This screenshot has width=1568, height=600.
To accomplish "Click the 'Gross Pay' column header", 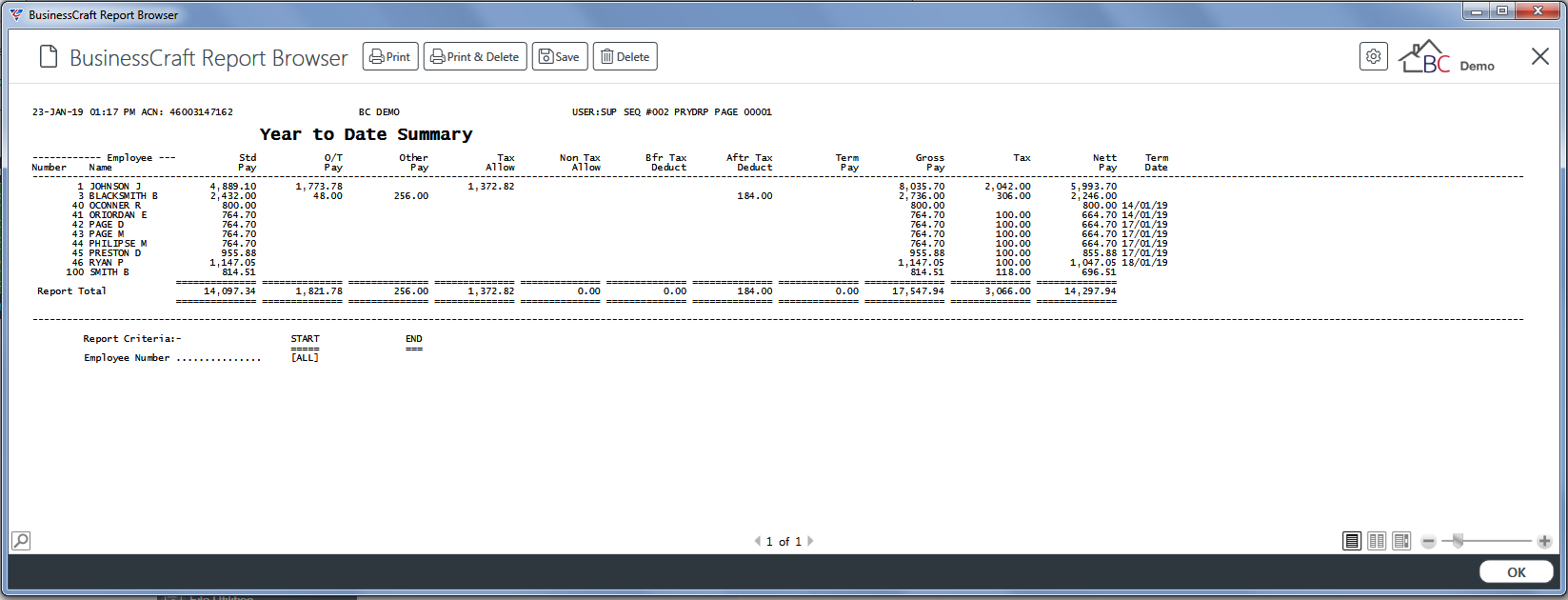I will [x=930, y=163].
